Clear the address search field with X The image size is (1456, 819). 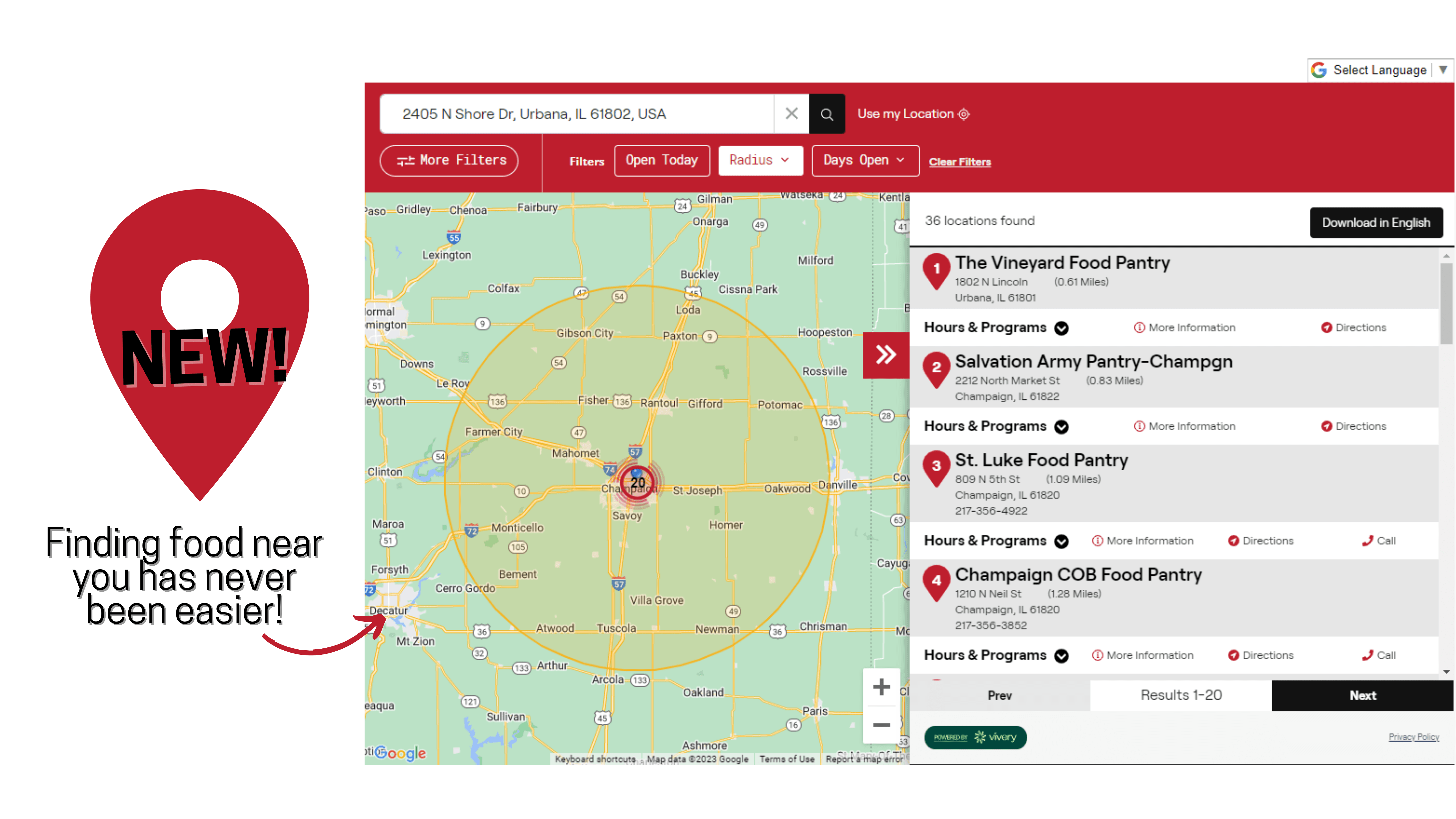[791, 114]
